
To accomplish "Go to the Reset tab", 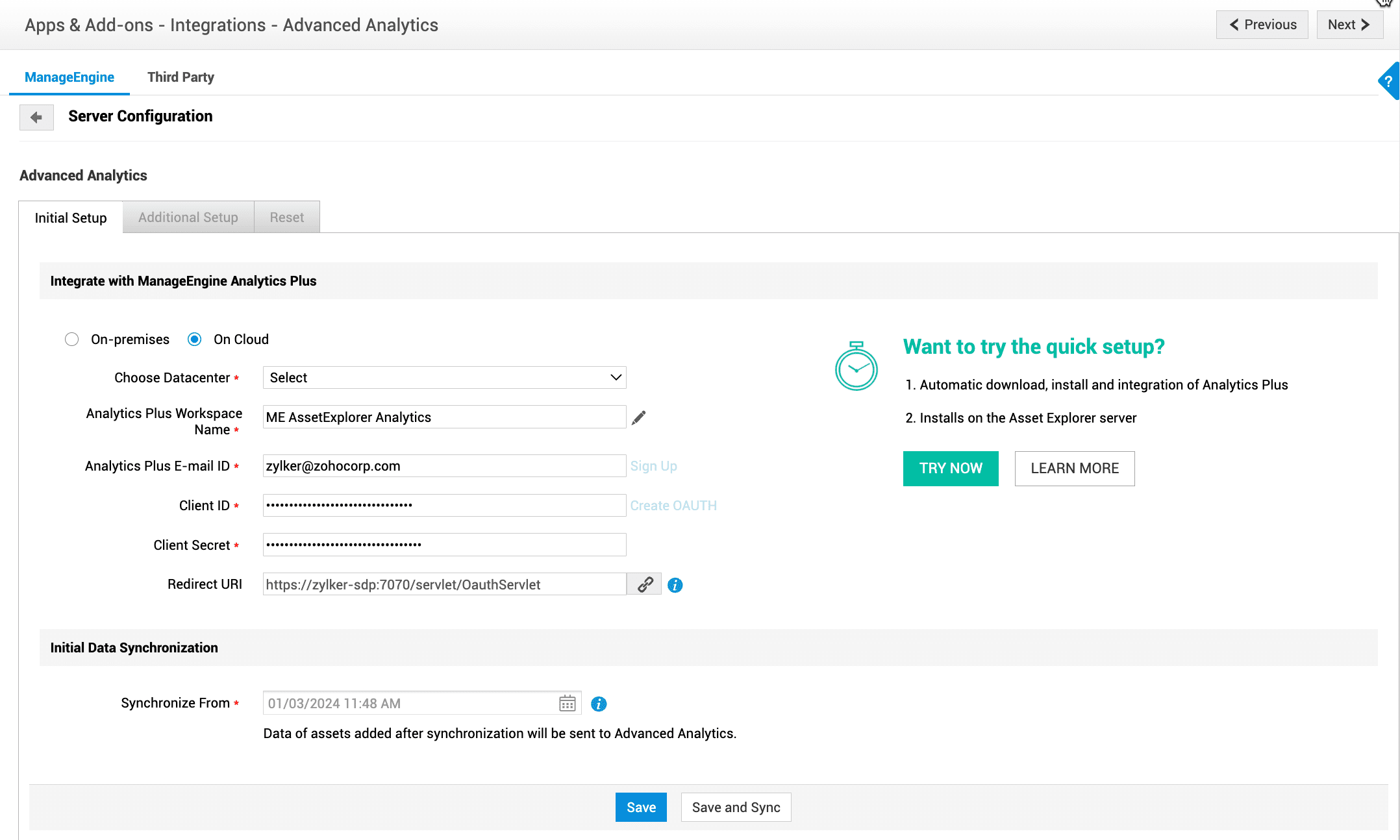I will 286,217.
